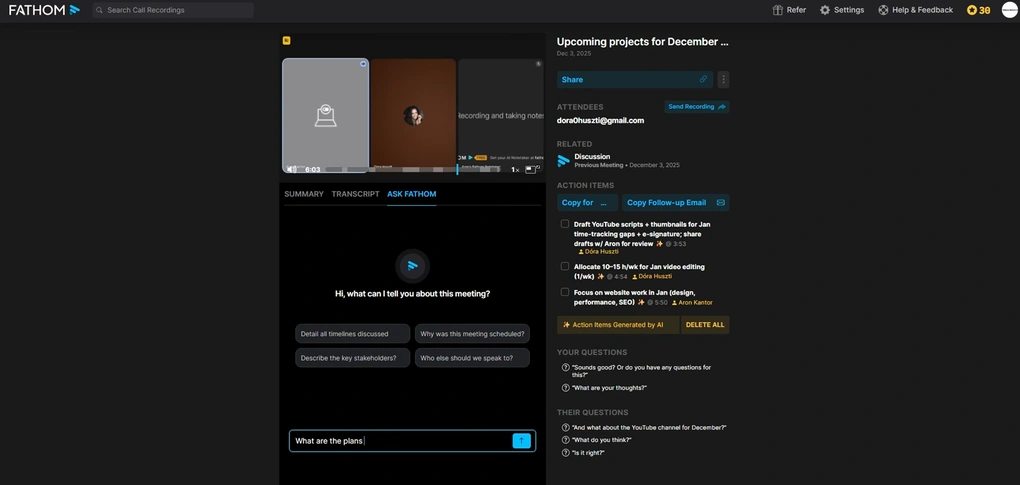Expand the 'Copy for ...' options
Viewport: 1020px width, 485px height.
point(603,202)
